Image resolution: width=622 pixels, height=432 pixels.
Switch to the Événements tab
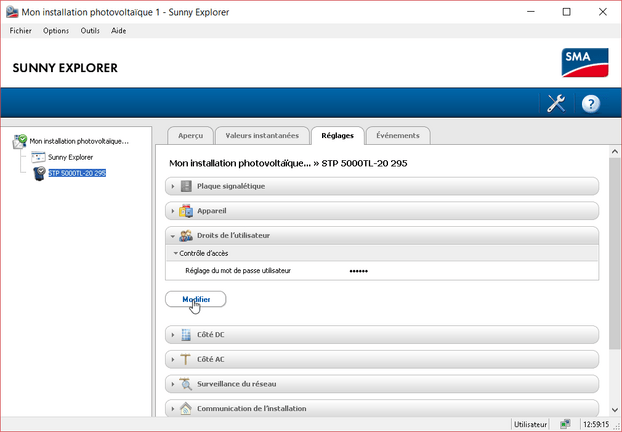click(398, 135)
